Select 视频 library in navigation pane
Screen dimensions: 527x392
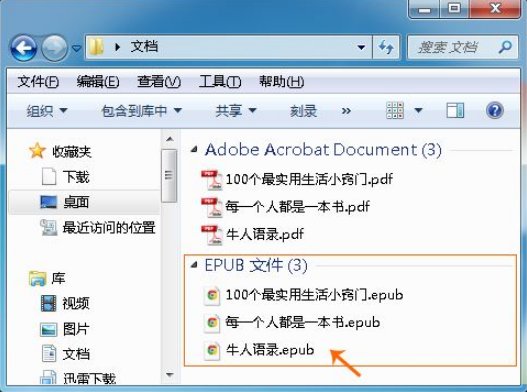76,303
